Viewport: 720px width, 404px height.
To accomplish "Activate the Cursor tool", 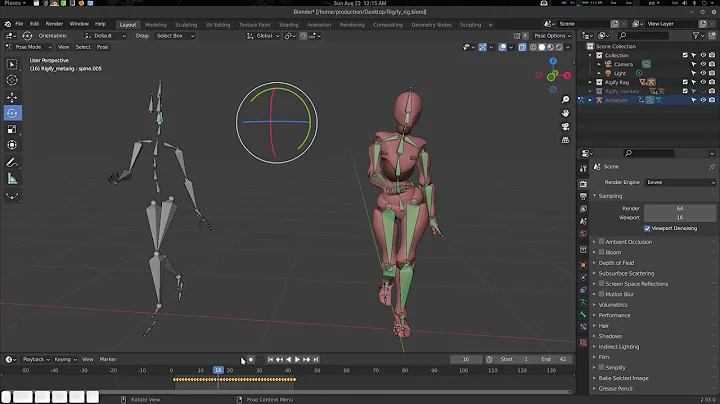I will click(x=12, y=80).
